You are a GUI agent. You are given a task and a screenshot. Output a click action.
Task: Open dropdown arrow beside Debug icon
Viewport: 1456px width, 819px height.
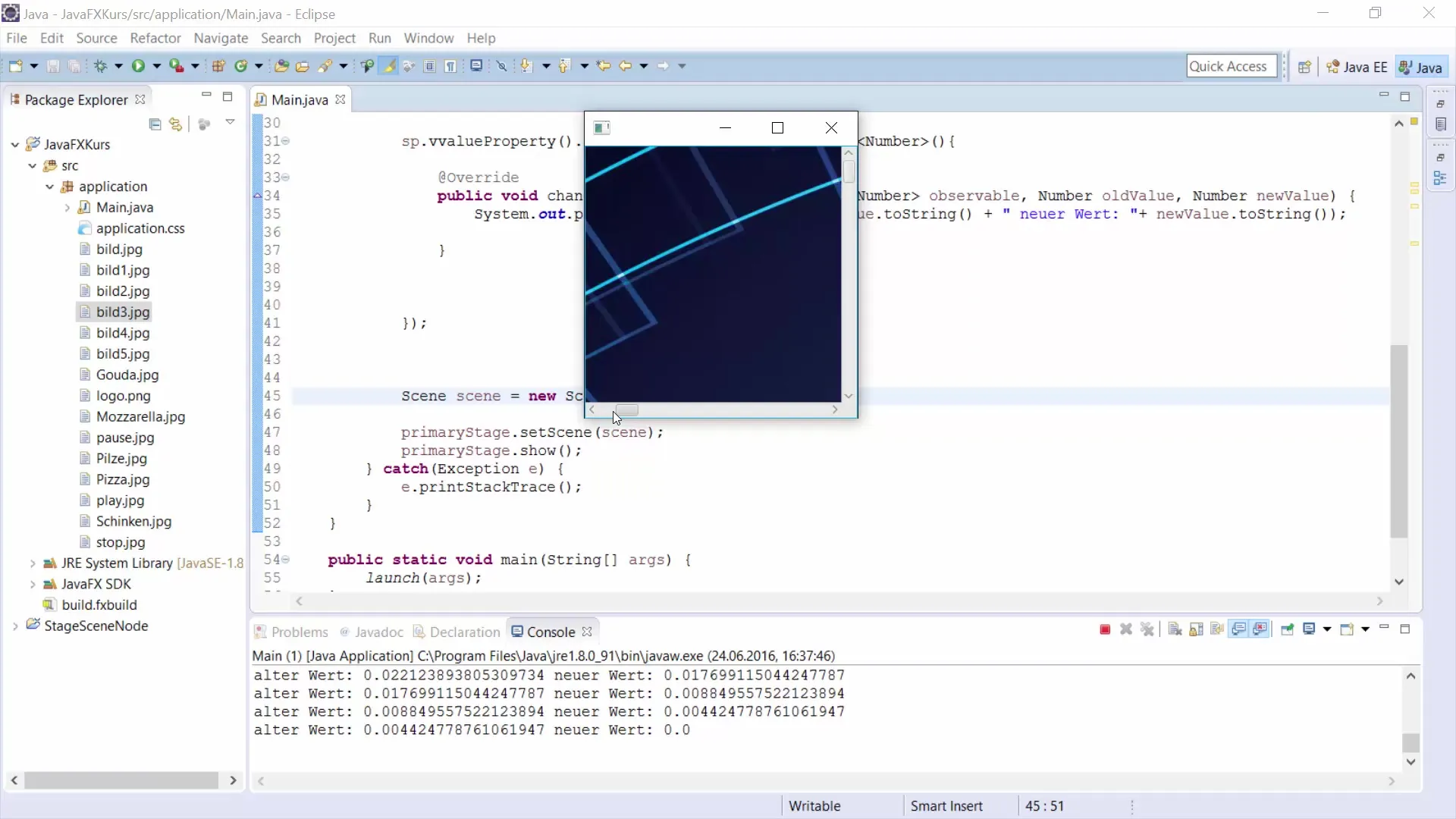pyautogui.click(x=118, y=66)
